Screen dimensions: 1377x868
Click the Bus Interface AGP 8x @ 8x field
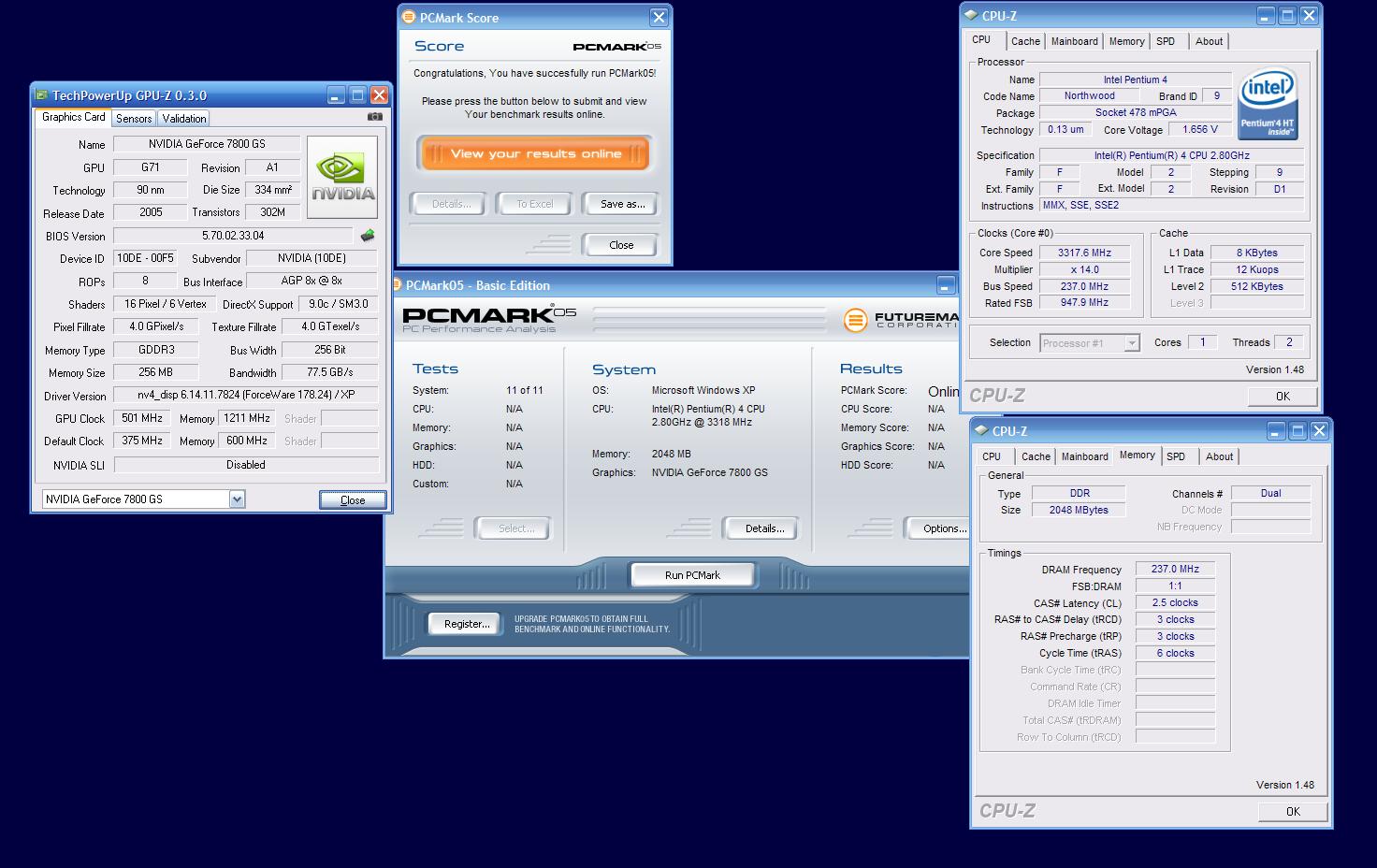pos(312,281)
